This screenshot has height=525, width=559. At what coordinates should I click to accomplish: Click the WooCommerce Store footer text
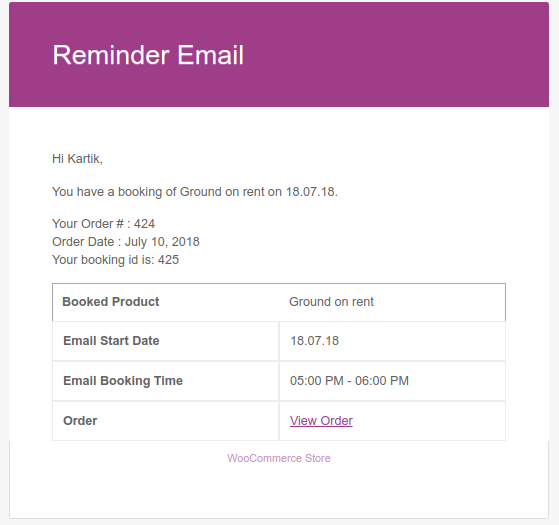coord(279,458)
